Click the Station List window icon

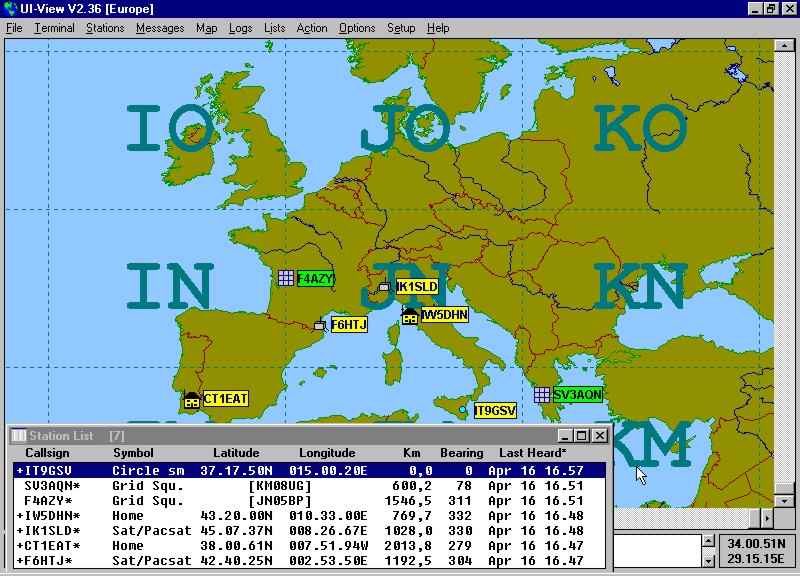[x=19, y=435]
